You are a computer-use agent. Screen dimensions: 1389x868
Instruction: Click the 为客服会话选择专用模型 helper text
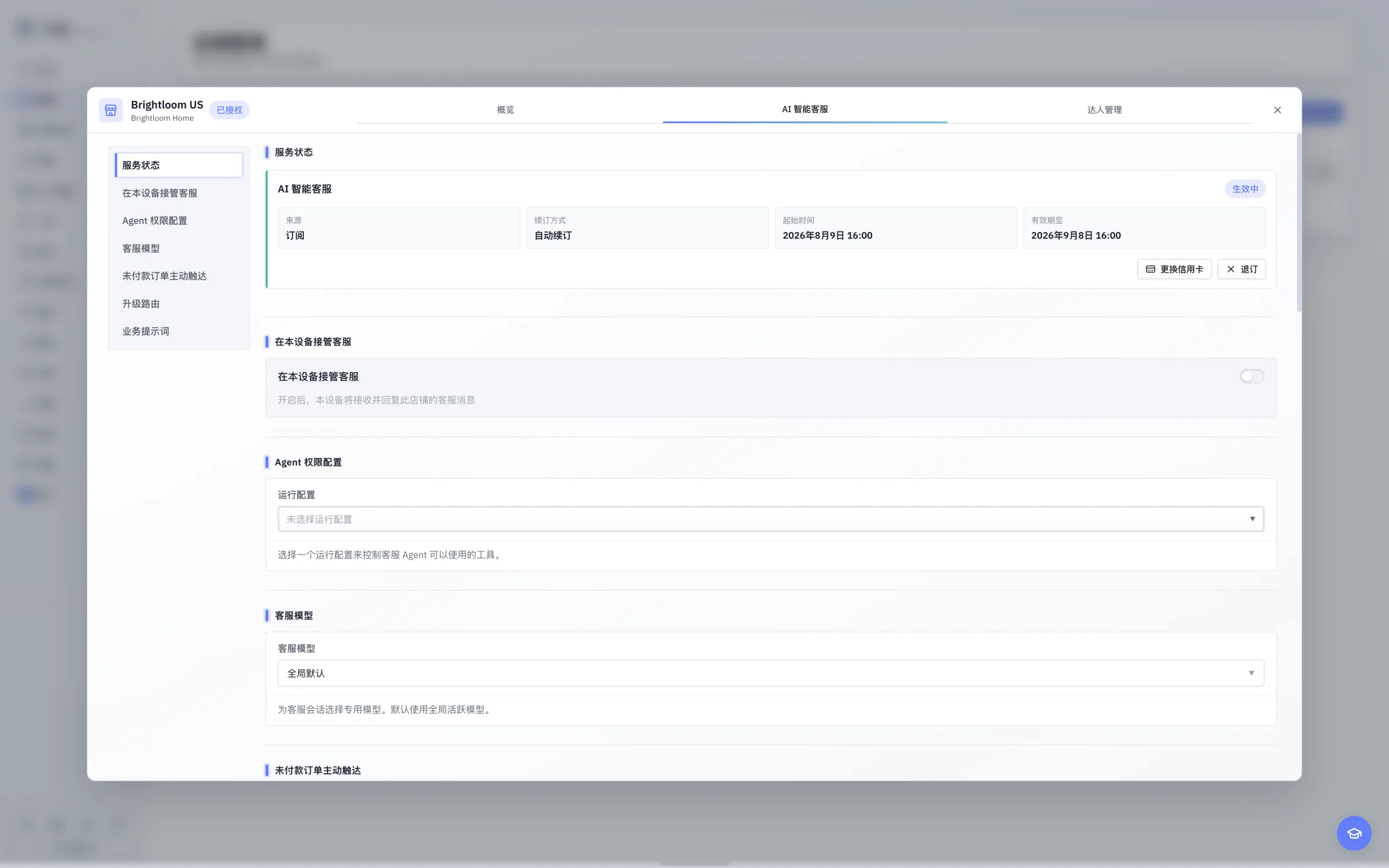(386, 709)
